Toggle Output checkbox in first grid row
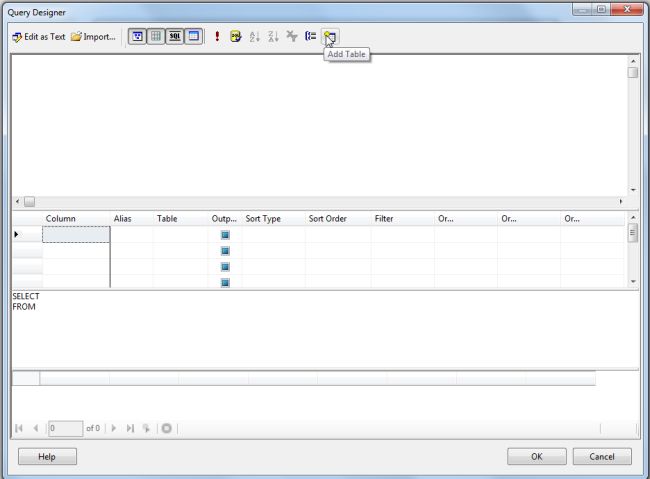The image size is (650, 479). click(x=225, y=235)
